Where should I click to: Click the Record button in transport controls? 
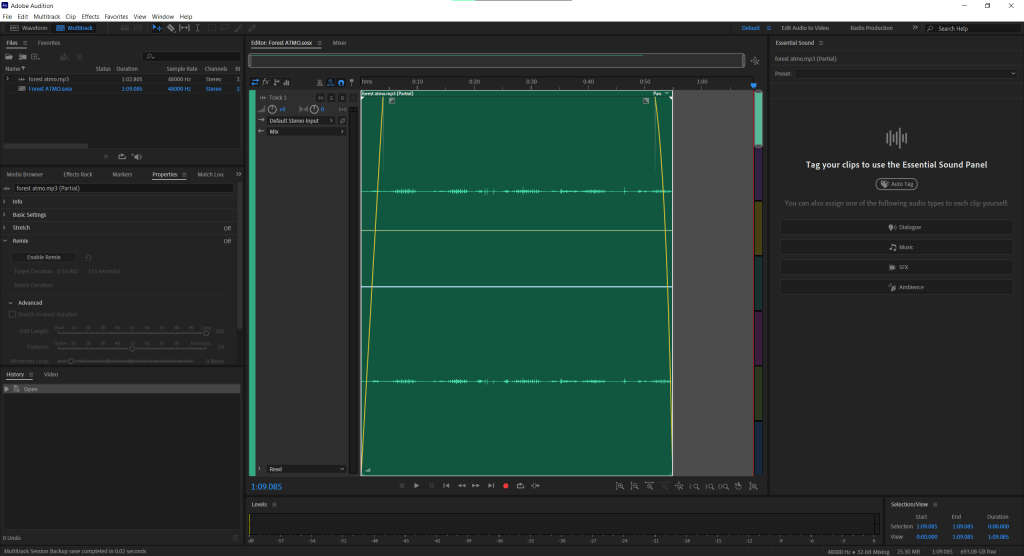(x=505, y=486)
